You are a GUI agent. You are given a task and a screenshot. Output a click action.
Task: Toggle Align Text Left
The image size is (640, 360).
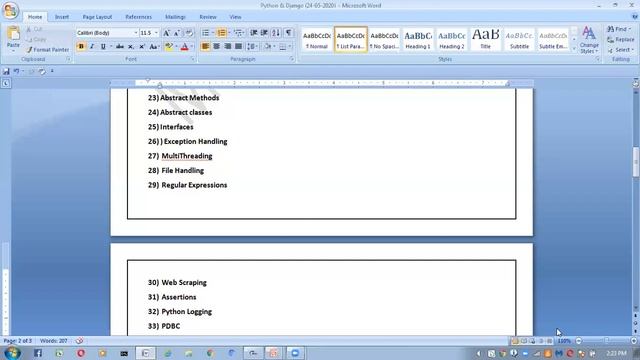pyautogui.click(x=205, y=47)
